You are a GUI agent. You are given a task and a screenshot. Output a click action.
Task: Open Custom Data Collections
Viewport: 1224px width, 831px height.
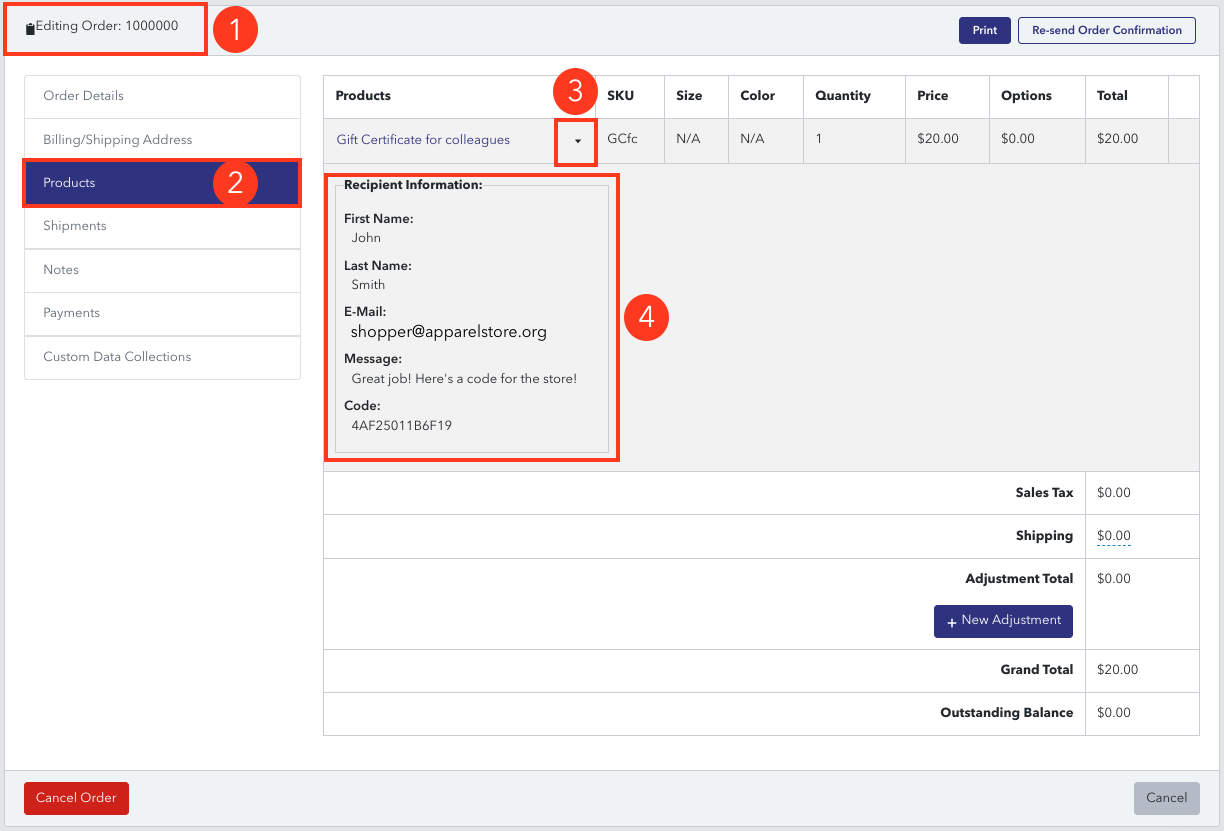click(162, 357)
